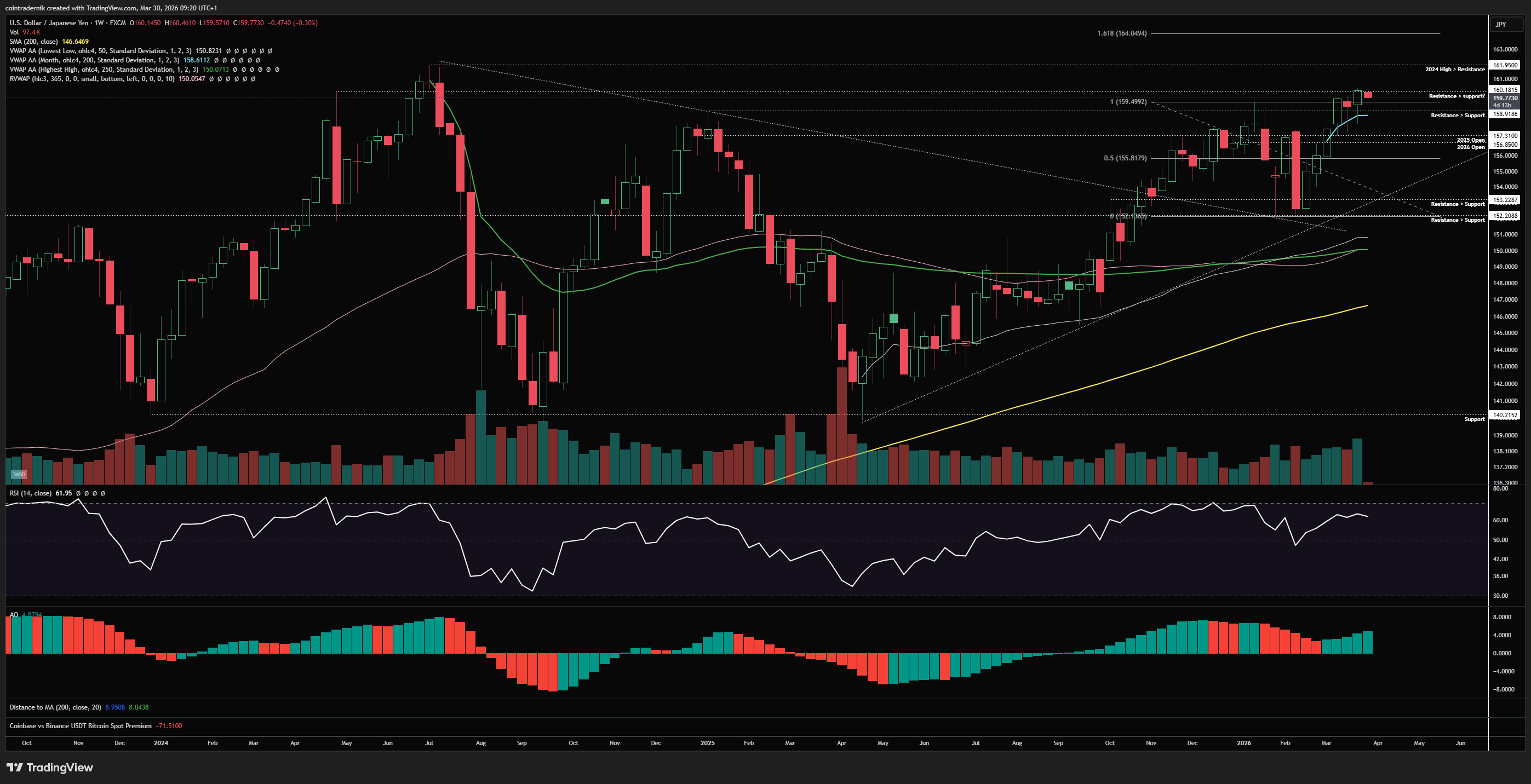
Task: Click the Vol indicator legend
Action: (14, 32)
